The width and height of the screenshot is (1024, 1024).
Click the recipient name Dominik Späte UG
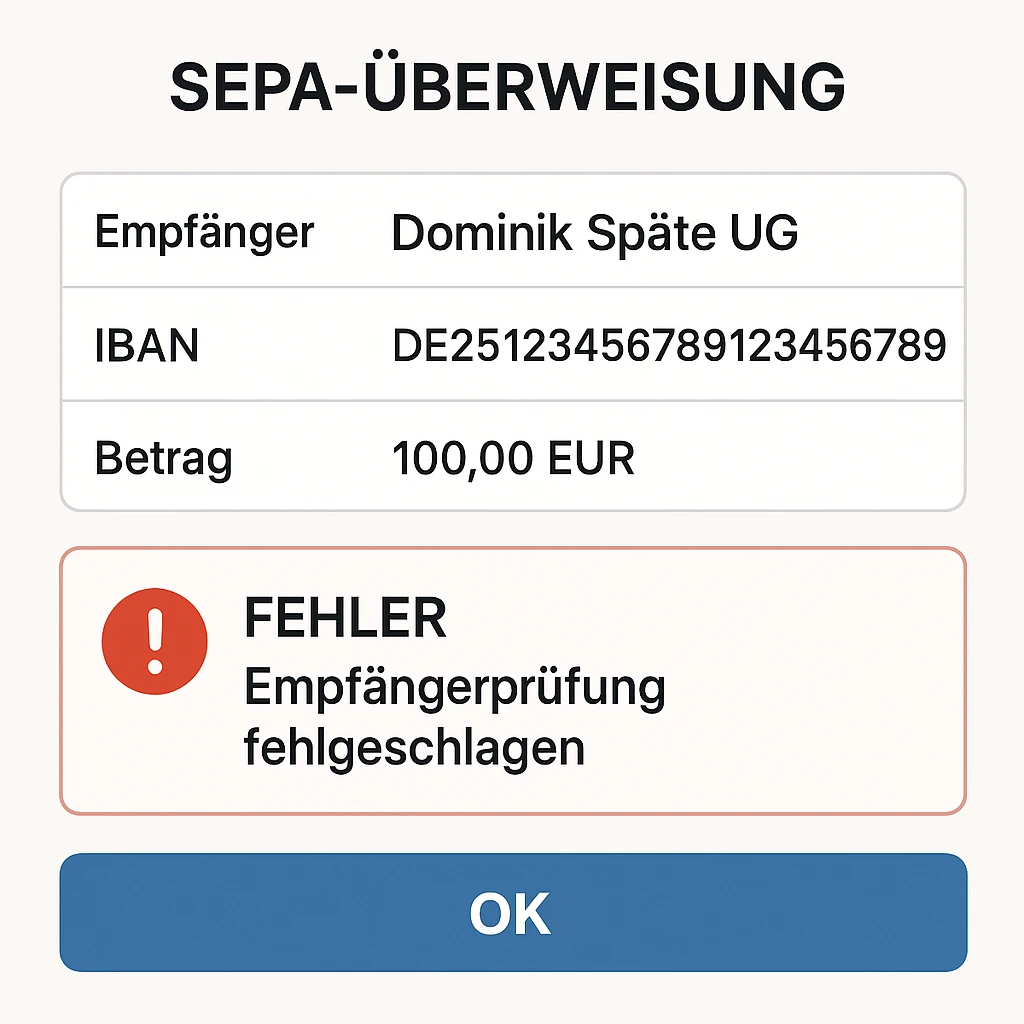click(x=595, y=233)
